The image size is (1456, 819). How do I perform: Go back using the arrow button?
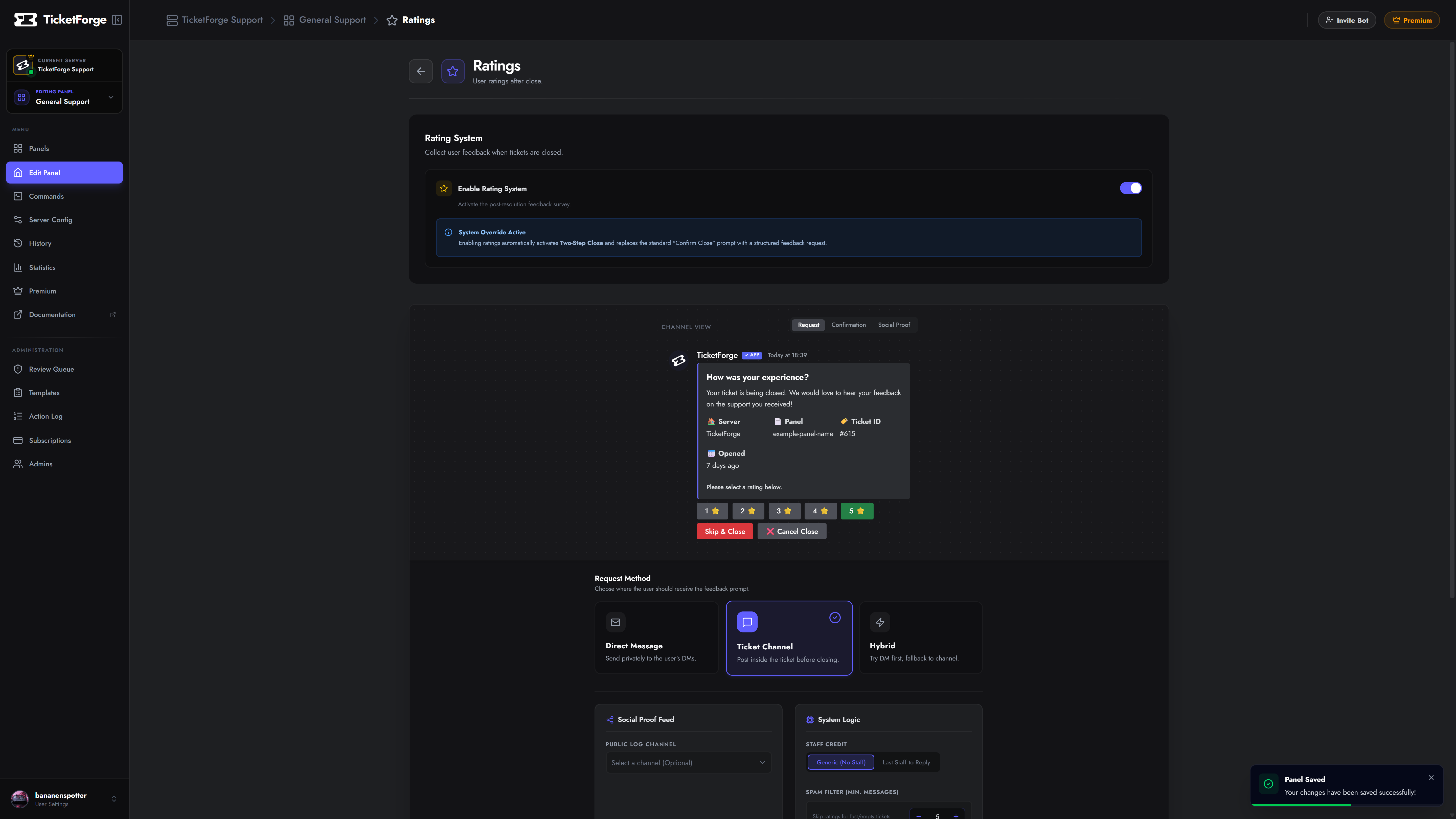click(421, 71)
